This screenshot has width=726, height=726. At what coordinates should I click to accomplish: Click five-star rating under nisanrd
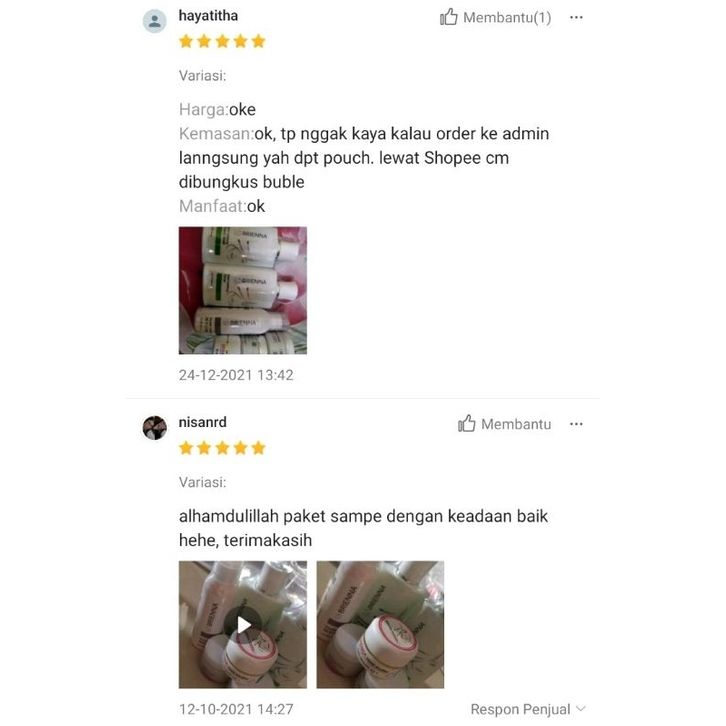pos(222,448)
